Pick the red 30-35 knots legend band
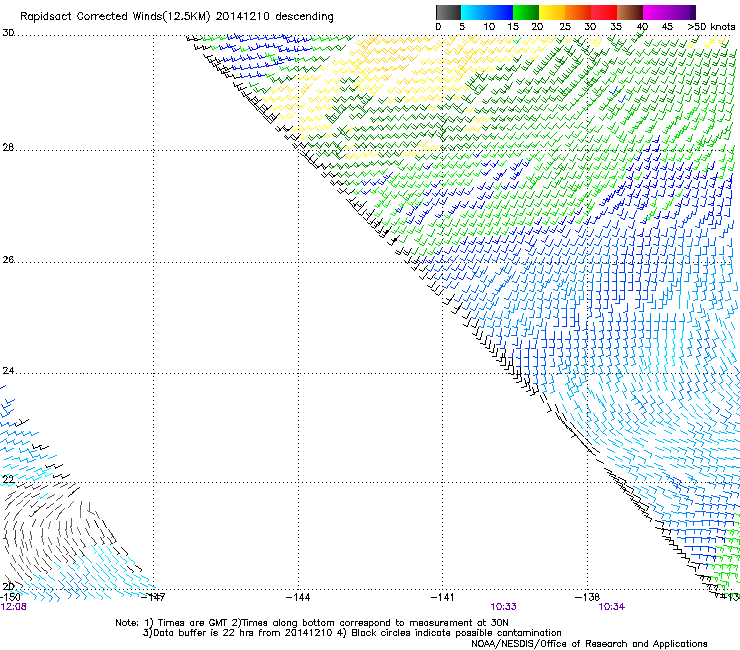The height and width of the screenshot is (650, 740). pyautogui.click(x=604, y=12)
